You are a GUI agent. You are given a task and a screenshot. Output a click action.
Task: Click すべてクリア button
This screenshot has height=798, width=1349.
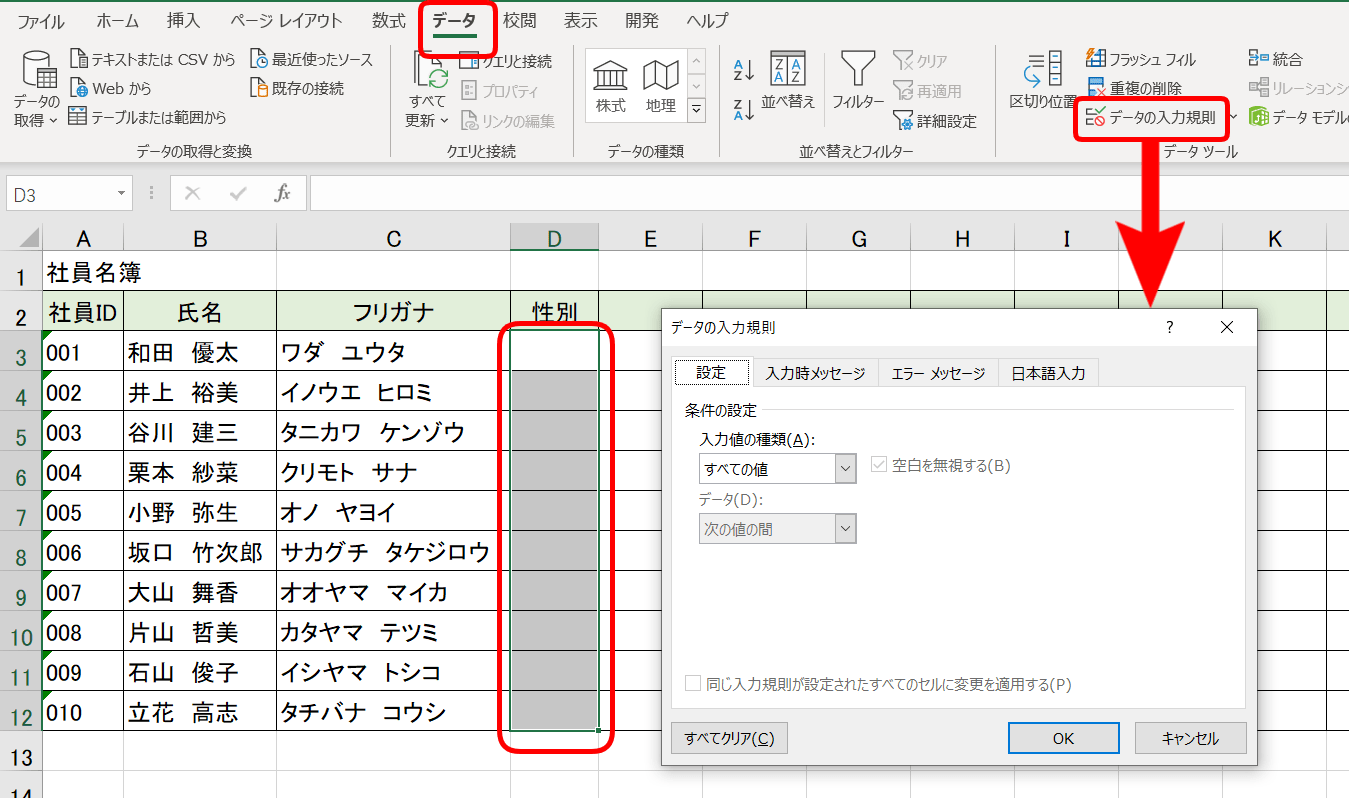pyautogui.click(x=729, y=738)
